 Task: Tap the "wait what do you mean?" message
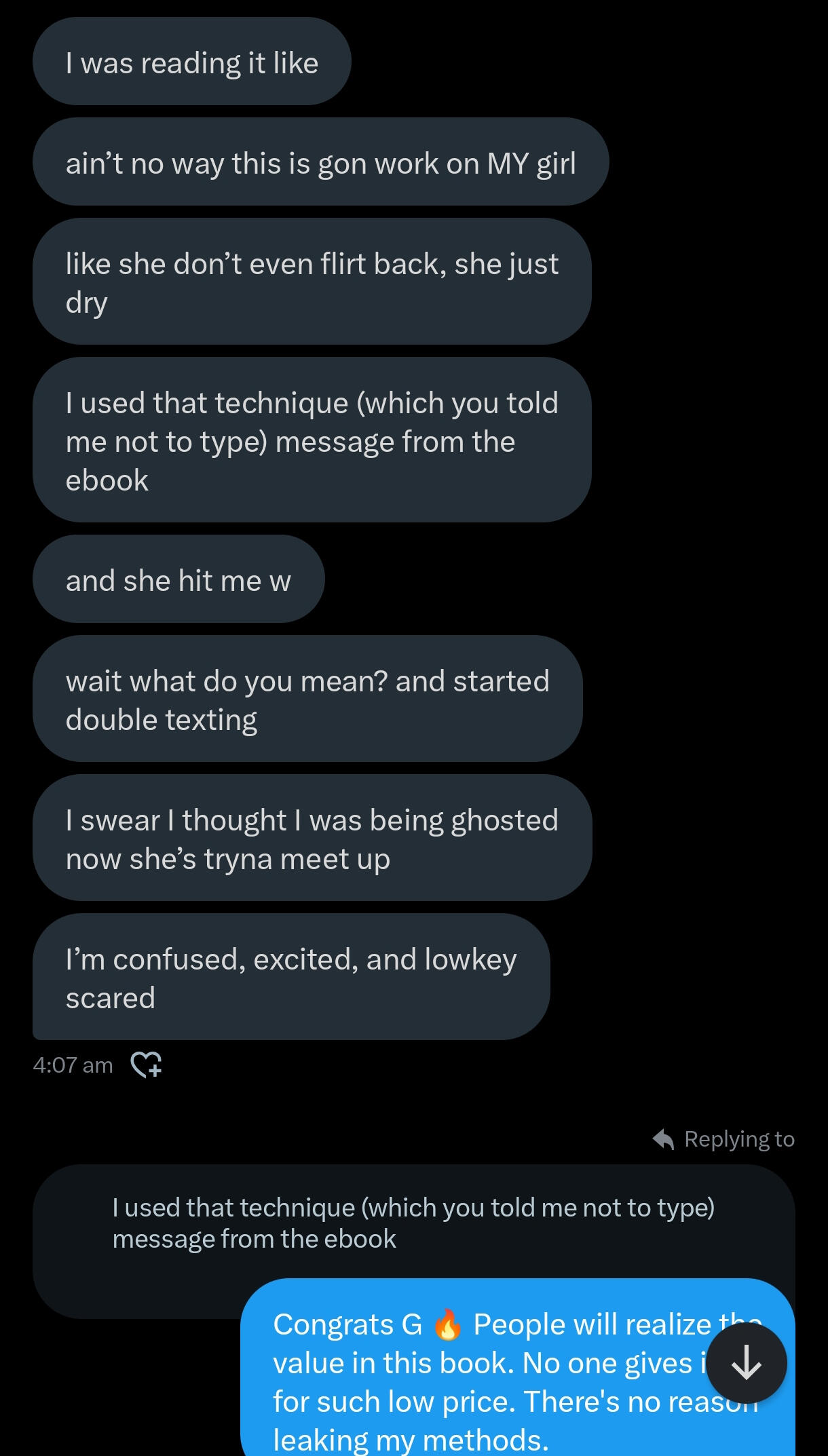307,700
